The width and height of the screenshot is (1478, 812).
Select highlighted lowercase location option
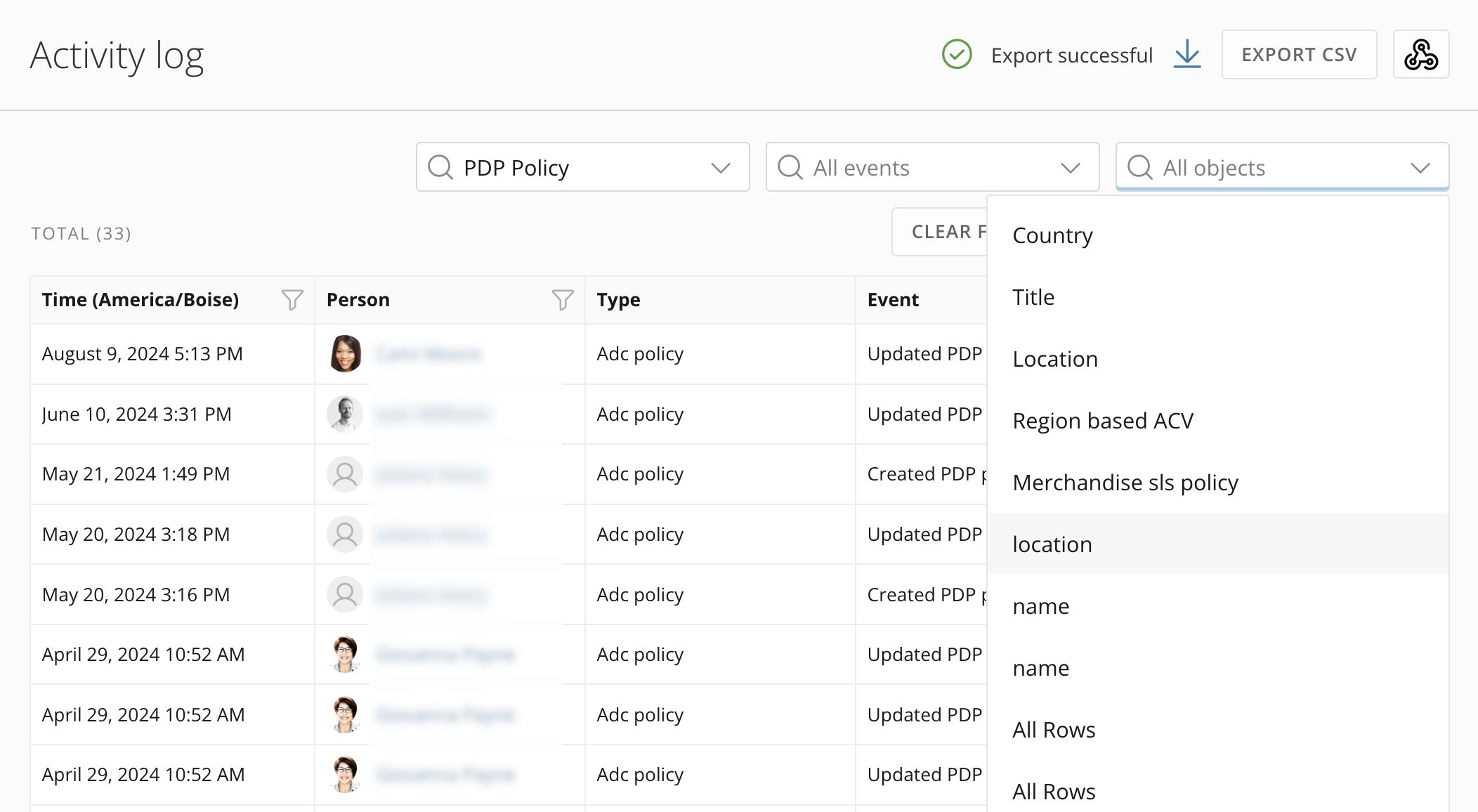click(x=1052, y=544)
